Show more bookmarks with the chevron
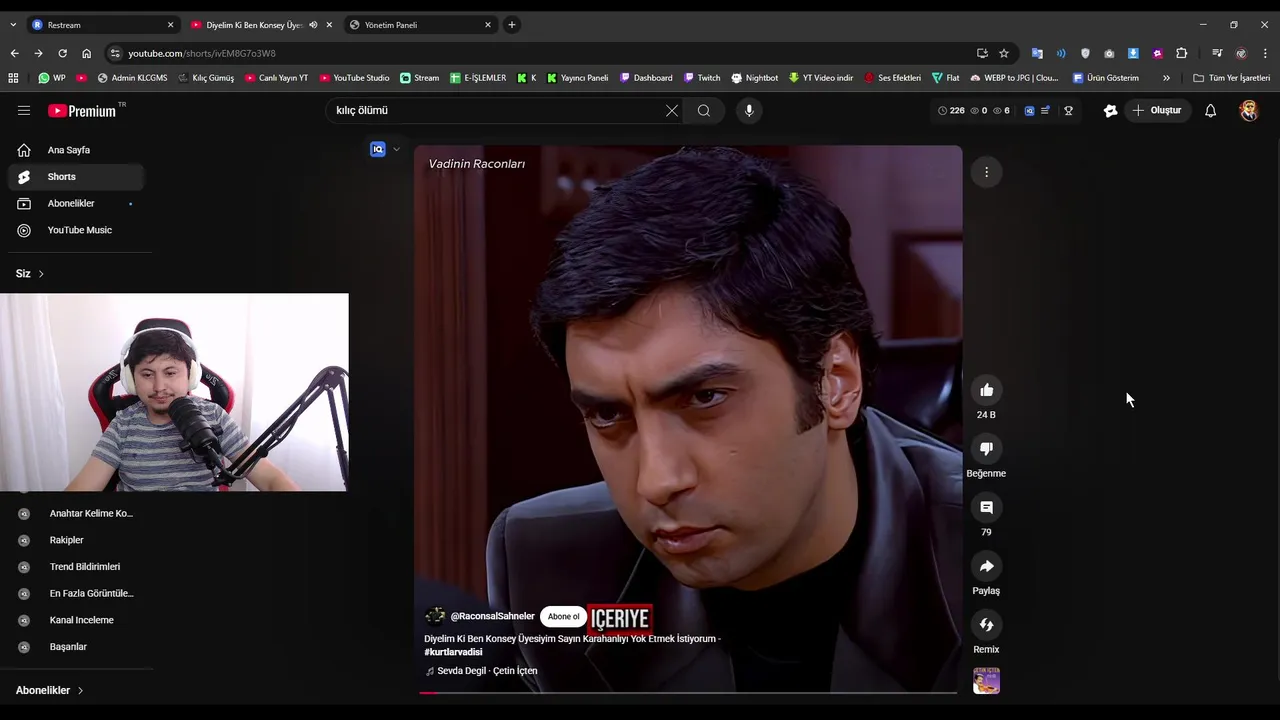This screenshot has width=1280, height=720. coord(1166,78)
